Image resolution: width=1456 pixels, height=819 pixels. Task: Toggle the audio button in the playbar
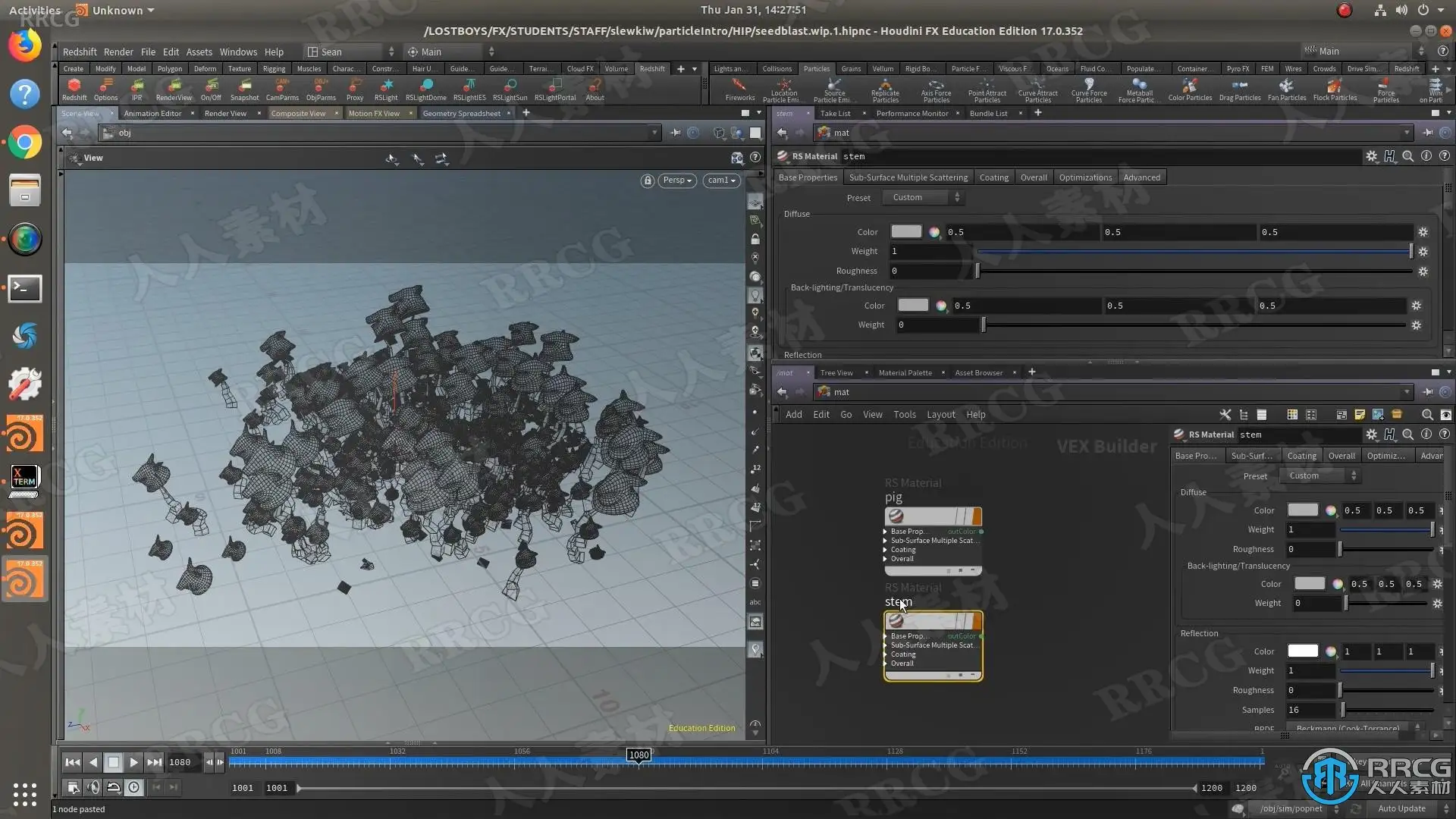[93, 788]
